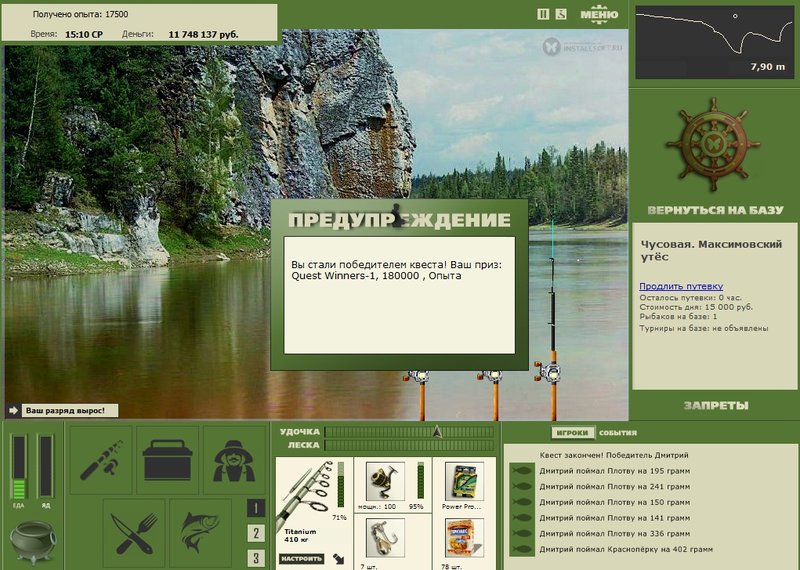Select the Power Pro line item
Image resolution: width=800 pixels, height=570 pixels.
pos(464,481)
